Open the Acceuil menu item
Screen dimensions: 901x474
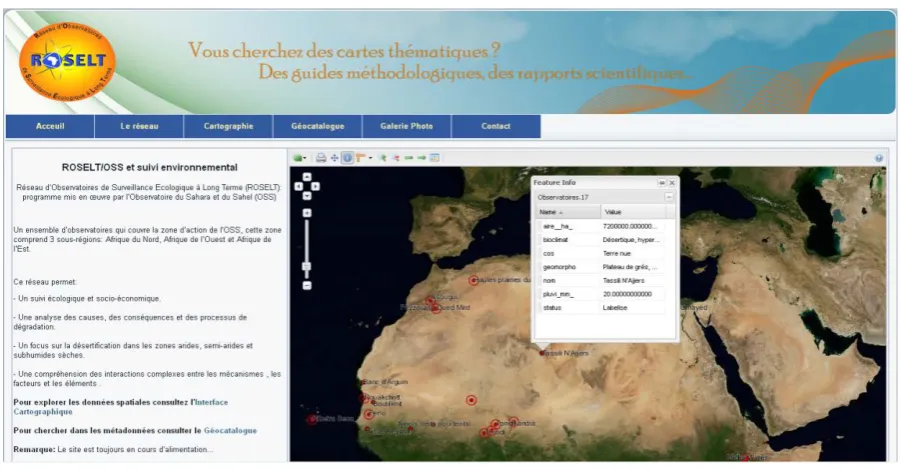tap(50, 126)
